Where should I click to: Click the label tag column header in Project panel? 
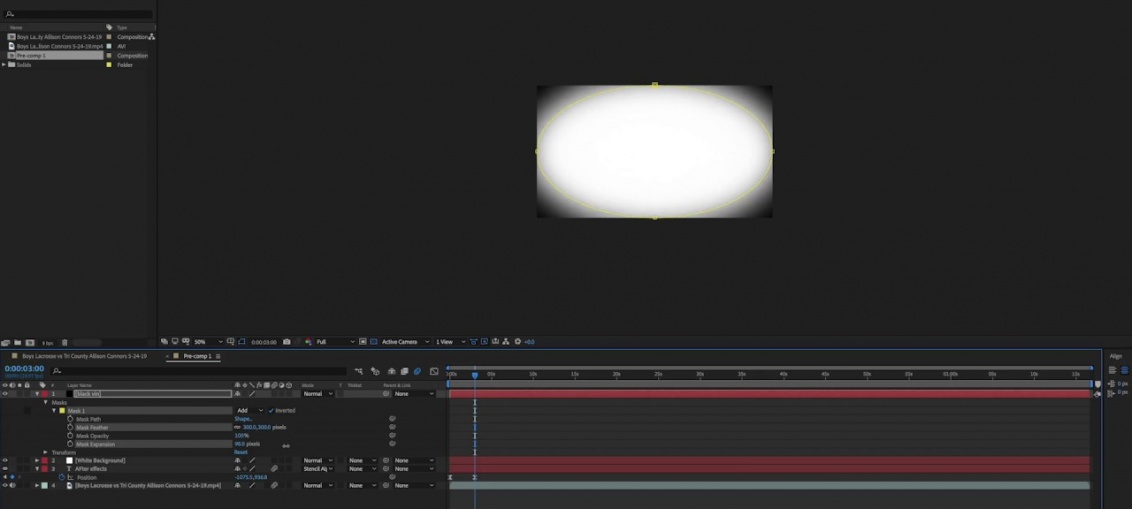109,27
